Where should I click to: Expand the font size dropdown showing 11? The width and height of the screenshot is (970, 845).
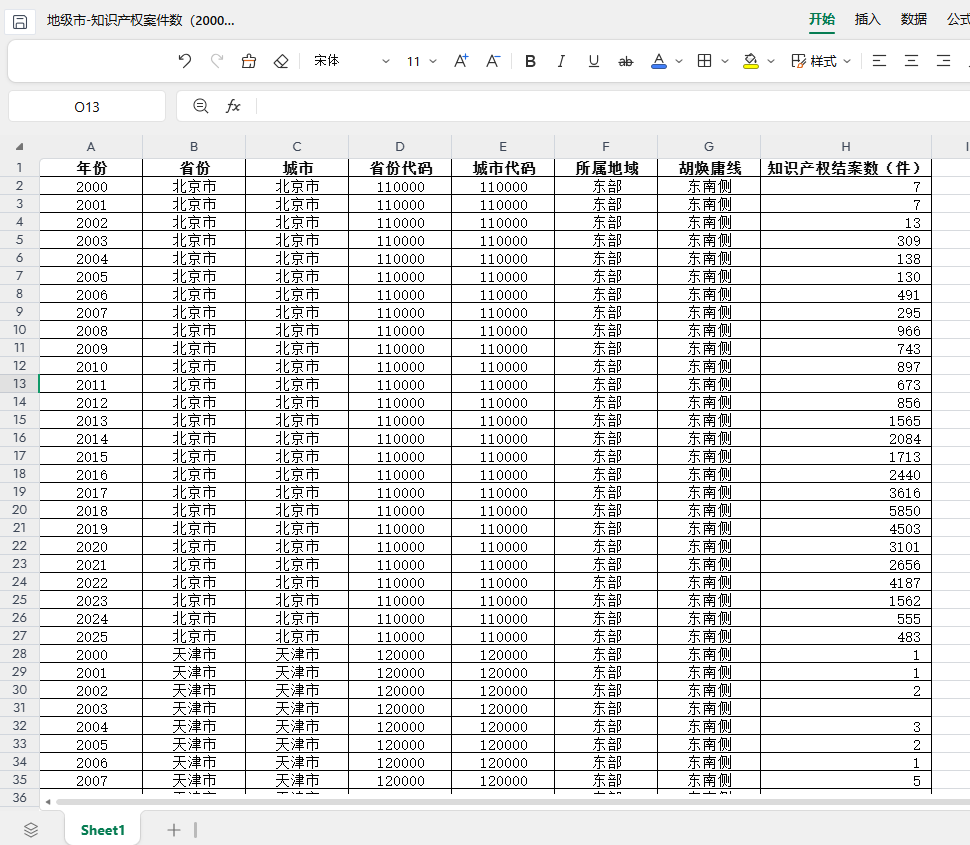click(x=421, y=61)
